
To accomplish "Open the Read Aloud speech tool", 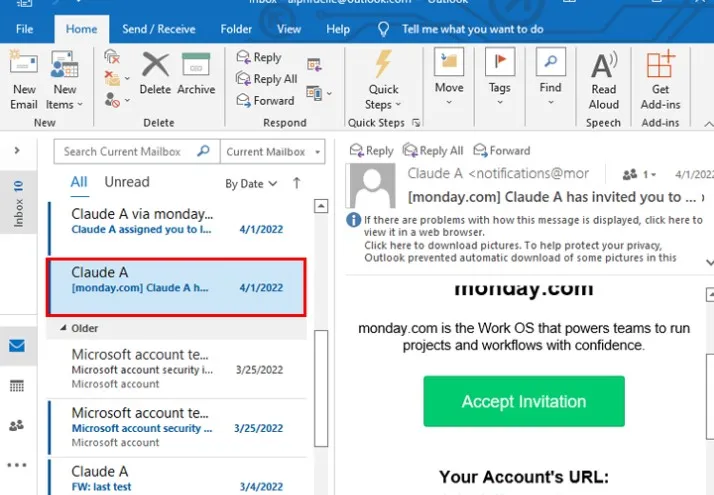I will pos(603,78).
